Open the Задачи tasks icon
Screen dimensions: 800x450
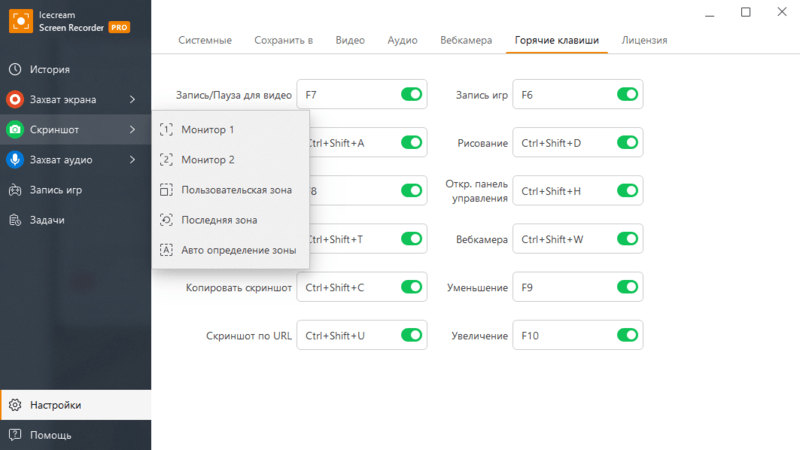15,220
